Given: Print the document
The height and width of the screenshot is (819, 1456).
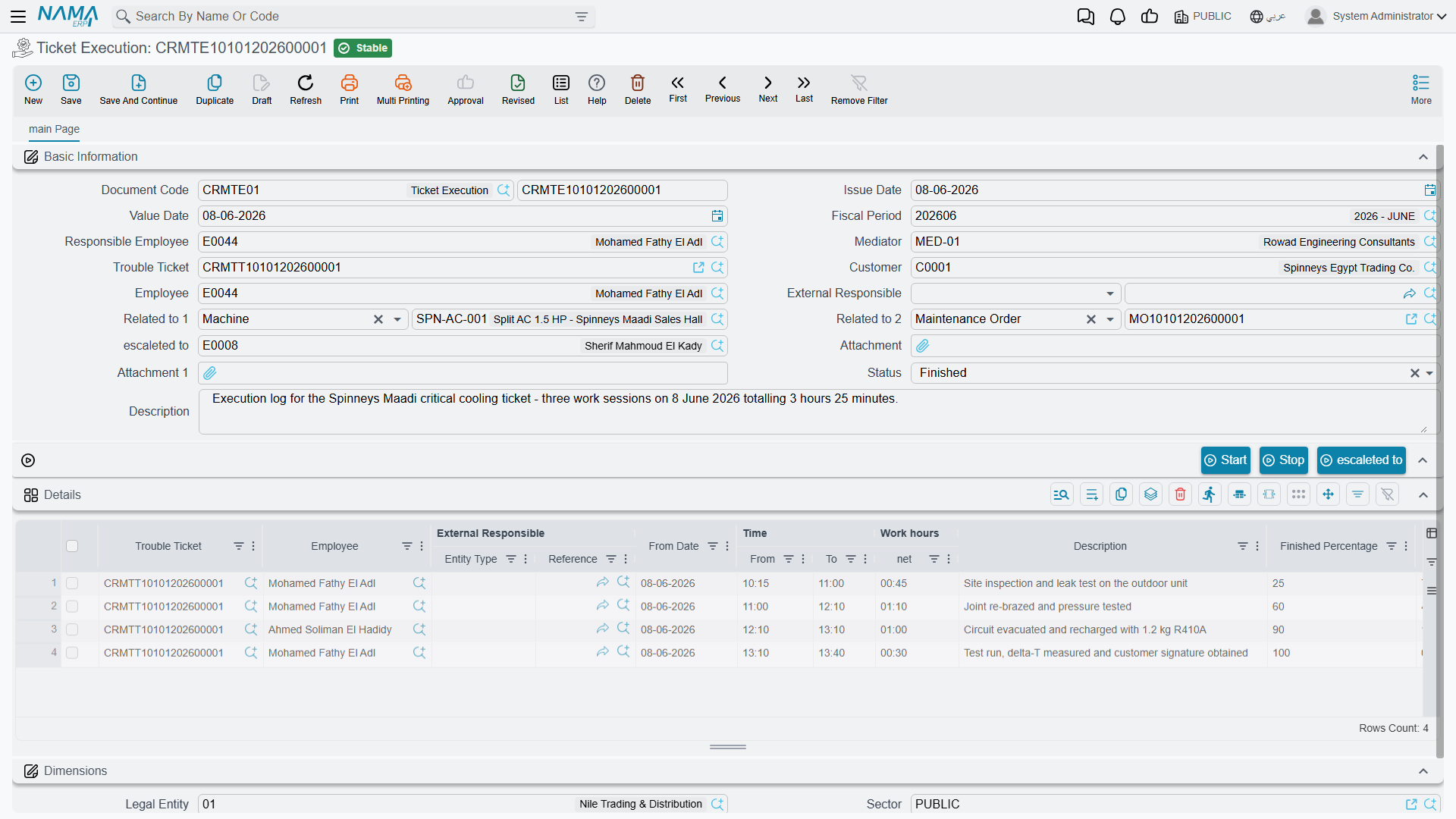Looking at the screenshot, I should 350,89.
